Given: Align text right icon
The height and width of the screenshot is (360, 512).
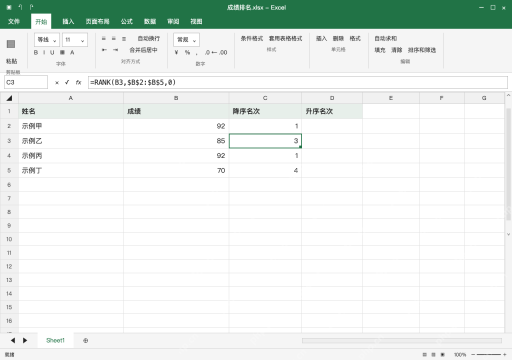Looking at the screenshot, I should point(124,39).
